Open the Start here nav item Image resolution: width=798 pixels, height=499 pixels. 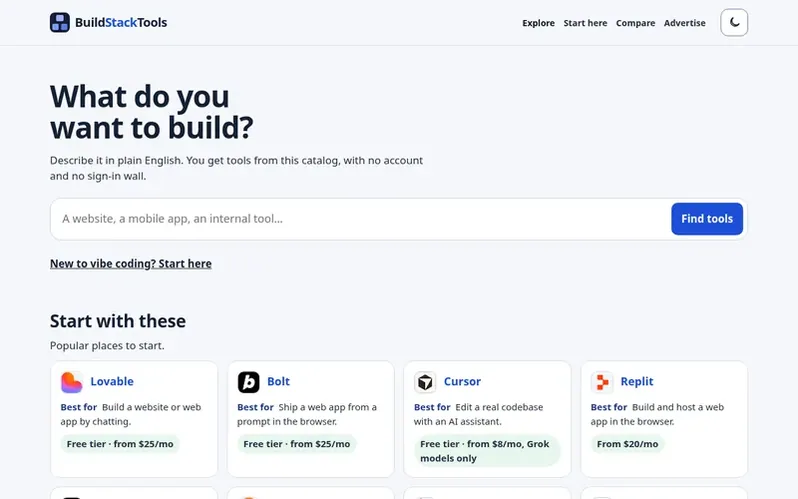pyautogui.click(x=585, y=23)
